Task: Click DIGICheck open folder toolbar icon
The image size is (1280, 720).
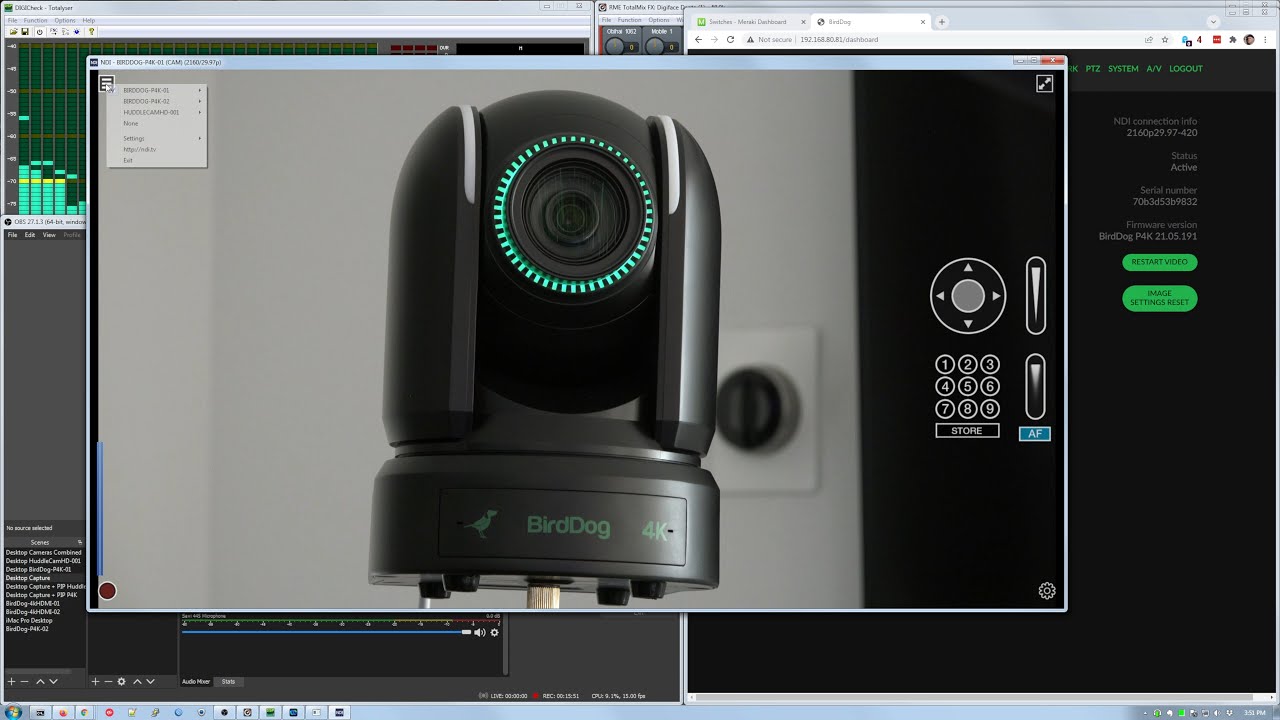Action: tap(13, 31)
